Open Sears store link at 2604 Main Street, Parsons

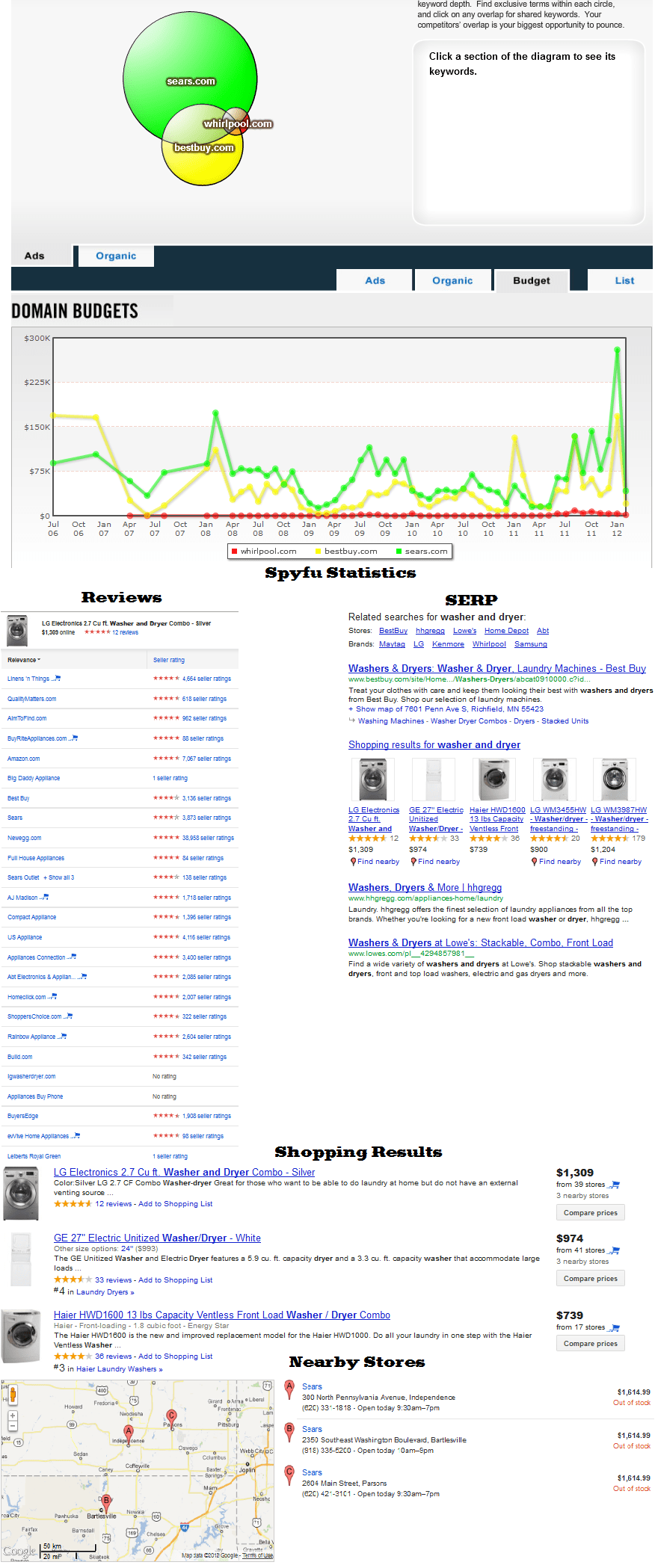[x=312, y=1473]
